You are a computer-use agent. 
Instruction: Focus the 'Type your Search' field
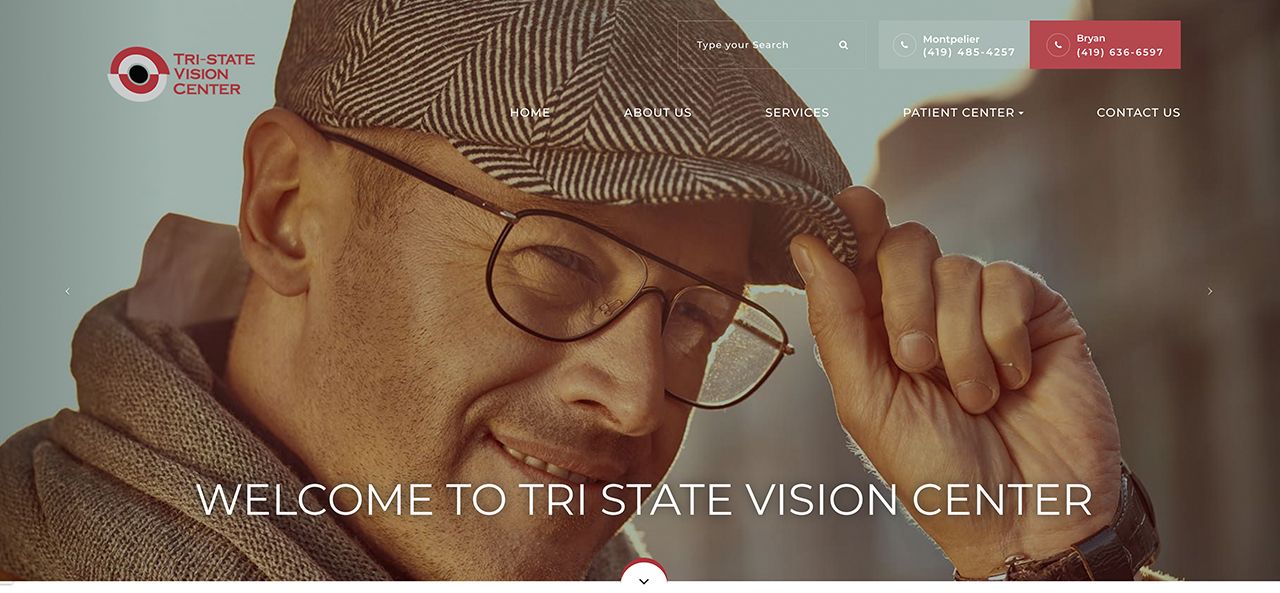tap(761, 45)
